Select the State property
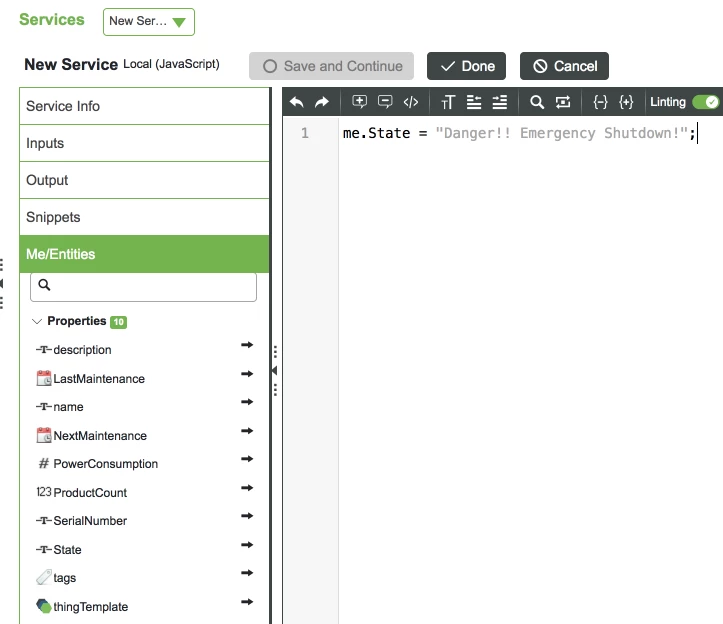The height and width of the screenshot is (624, 723). tap(67, 550)
